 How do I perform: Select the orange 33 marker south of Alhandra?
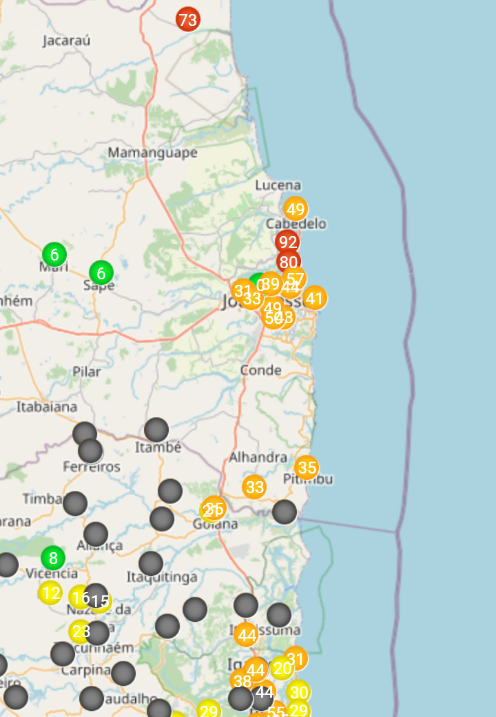254,487
